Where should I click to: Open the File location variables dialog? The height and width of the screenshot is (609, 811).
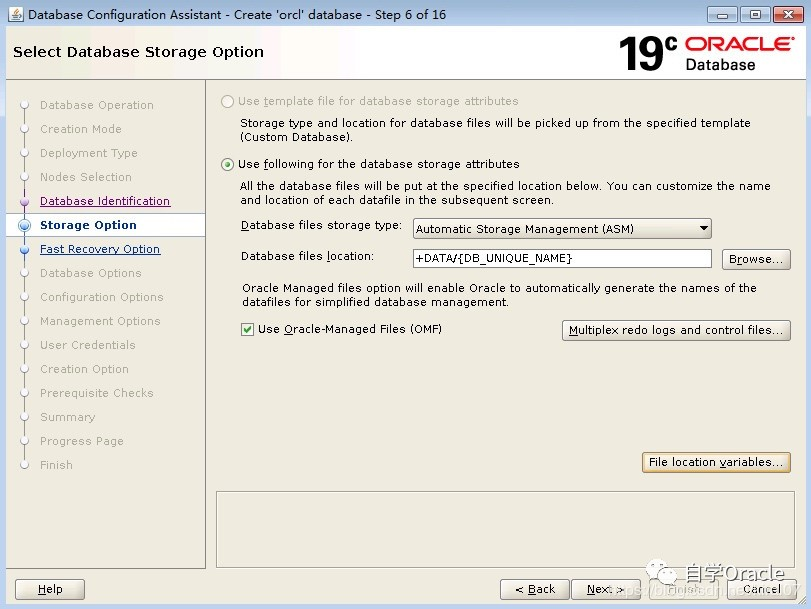[716, 462]
